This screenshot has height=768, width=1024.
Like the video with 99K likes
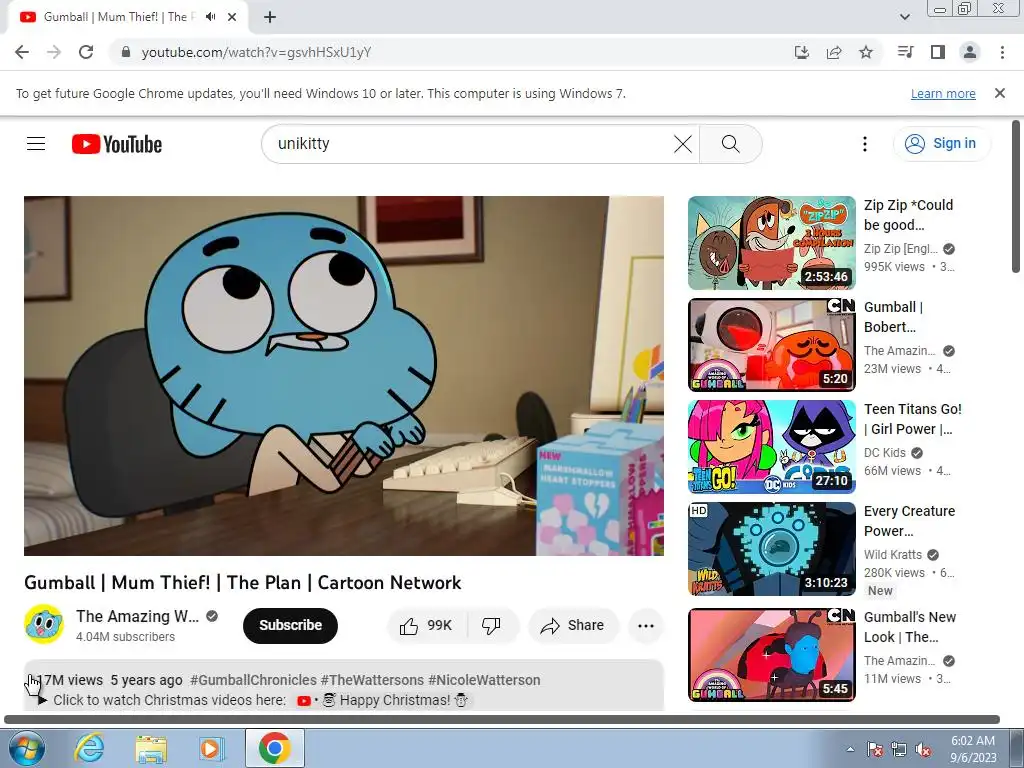(426, 626)
